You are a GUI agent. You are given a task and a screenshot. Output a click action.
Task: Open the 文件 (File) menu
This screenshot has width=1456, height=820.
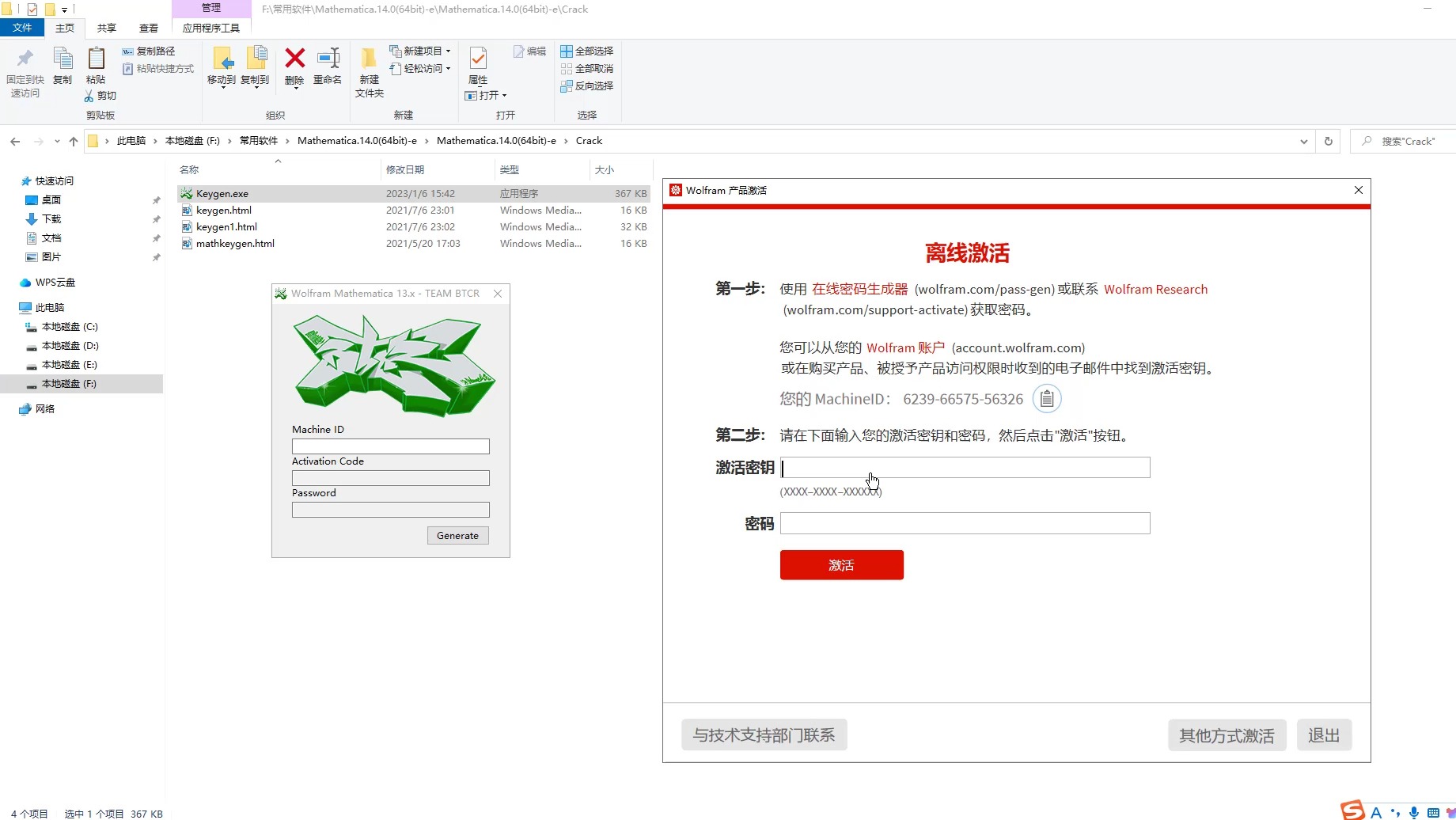click(23, 27)
